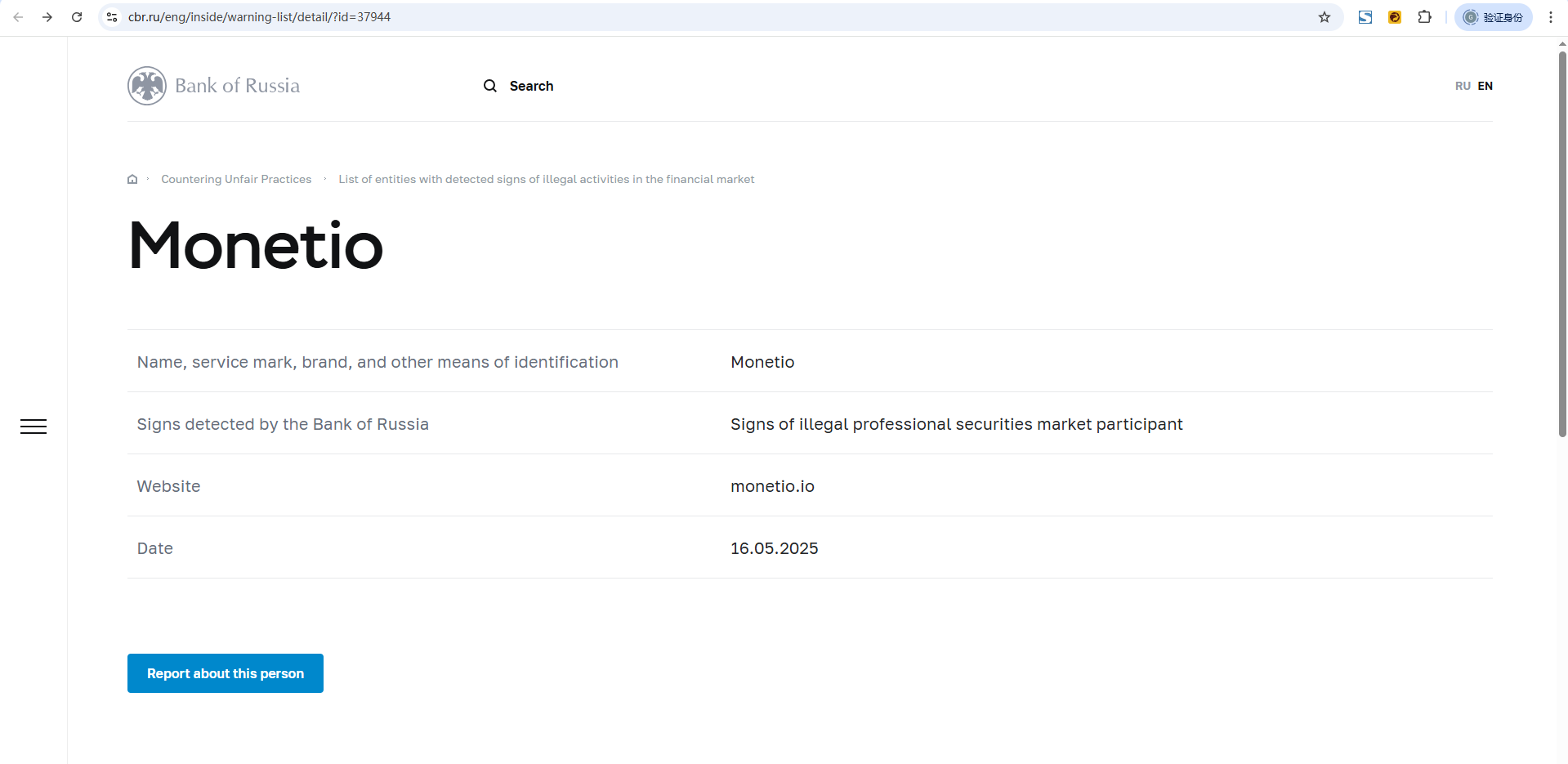The height and width of the screenshot is (764, 1568).
Task: Switch language to RU
Action: tap(1463, 86)
